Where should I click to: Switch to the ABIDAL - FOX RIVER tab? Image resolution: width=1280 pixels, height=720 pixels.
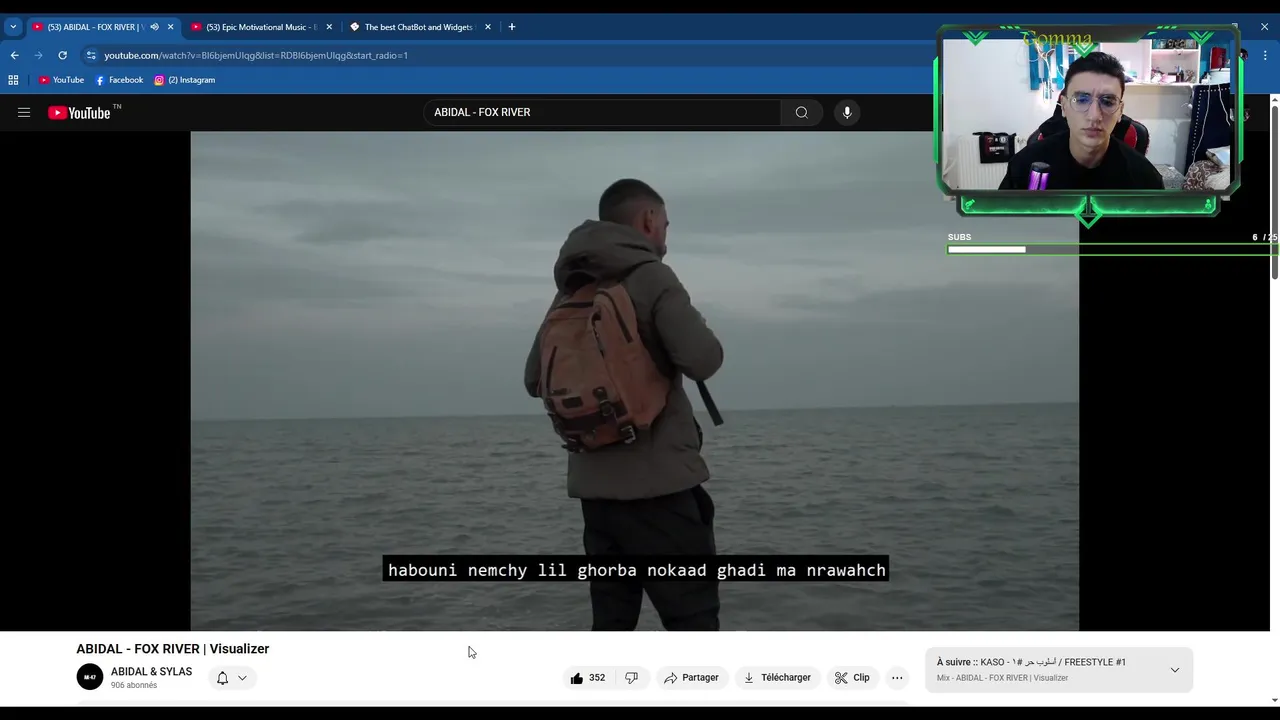click(95, 27)
